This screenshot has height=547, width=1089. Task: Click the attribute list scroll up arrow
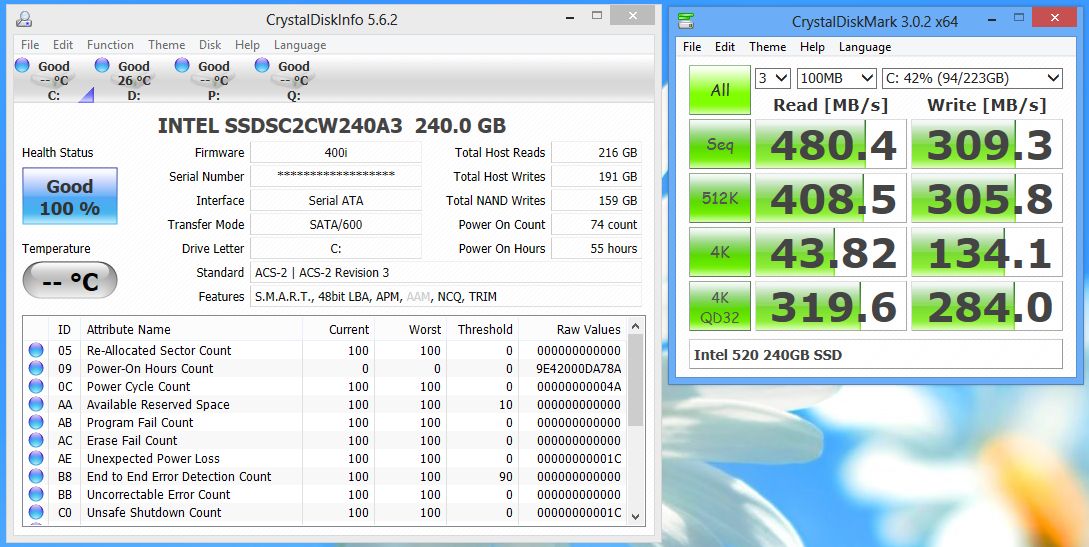tap(635, 328)
